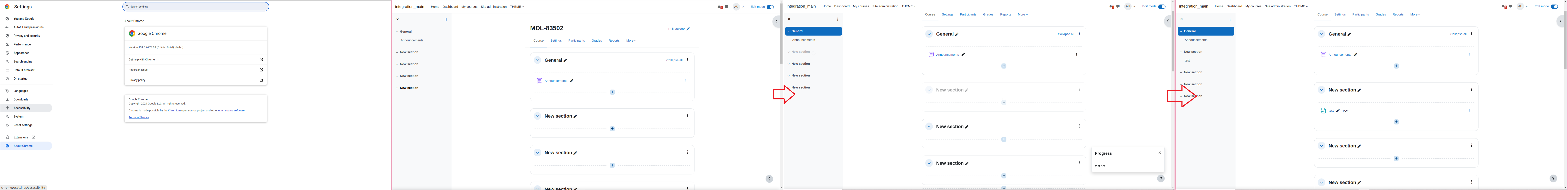Click test.pdf in the Progress popup

click(x=1100, y=166)
